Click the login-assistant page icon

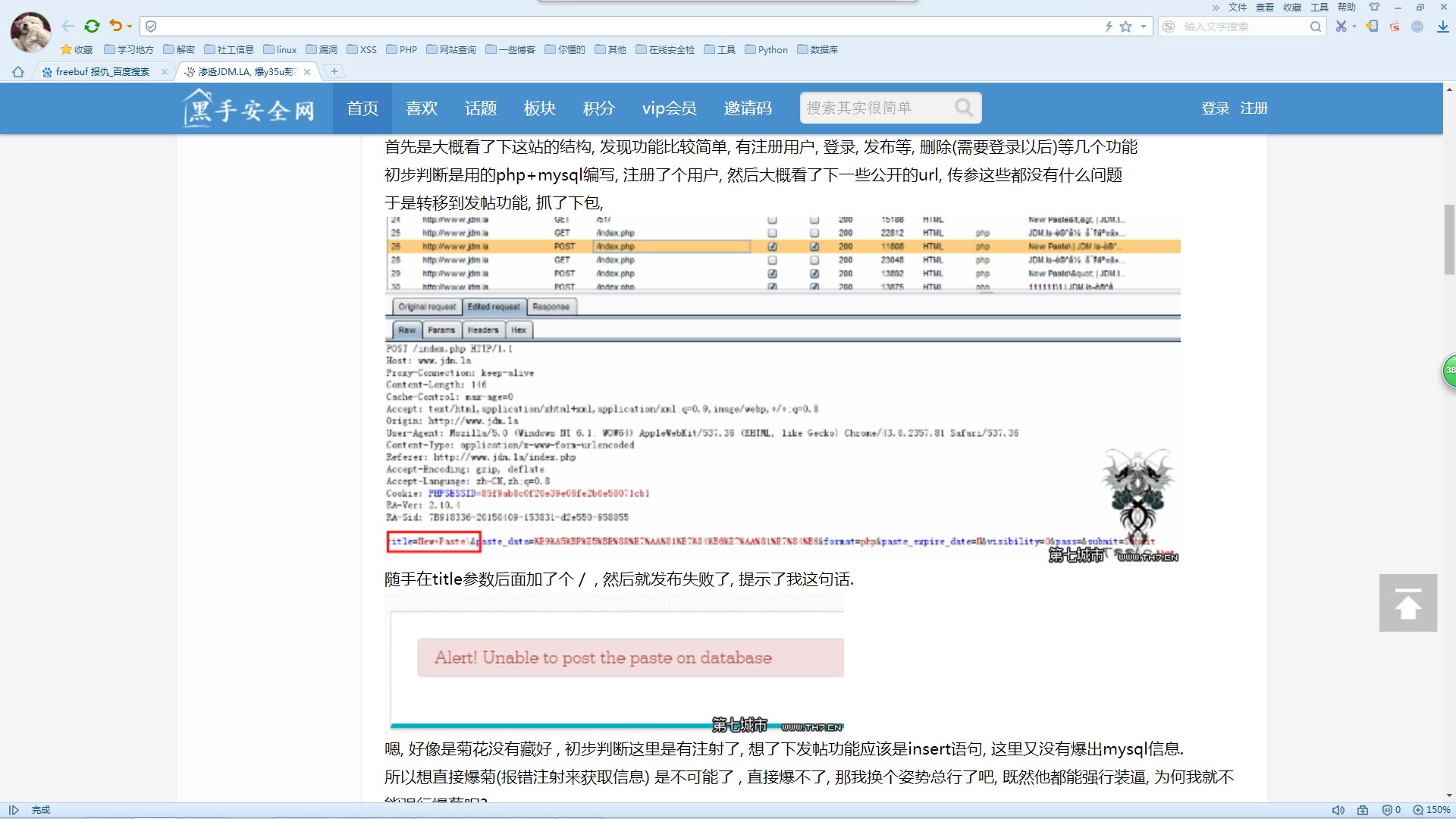coord(1372,27)
